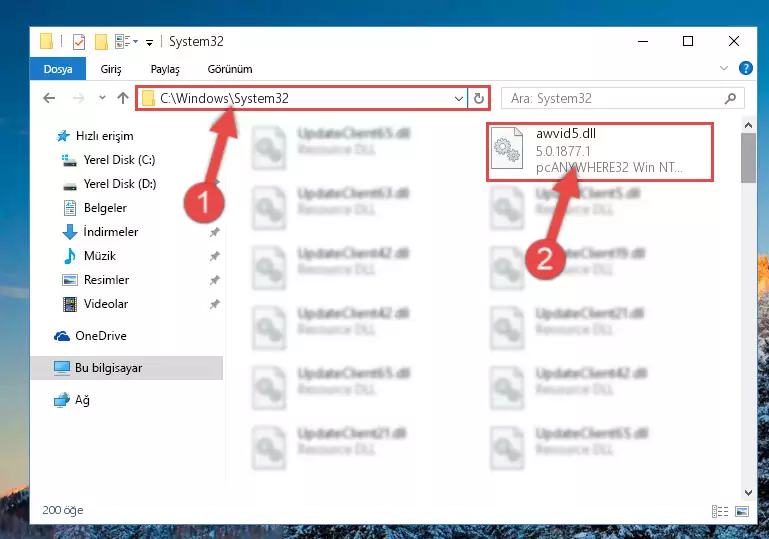Image resolution: width=769 pixels, height=539 pixels.
Task: Refresh the System32 folder view
Action: click(479, 99)
